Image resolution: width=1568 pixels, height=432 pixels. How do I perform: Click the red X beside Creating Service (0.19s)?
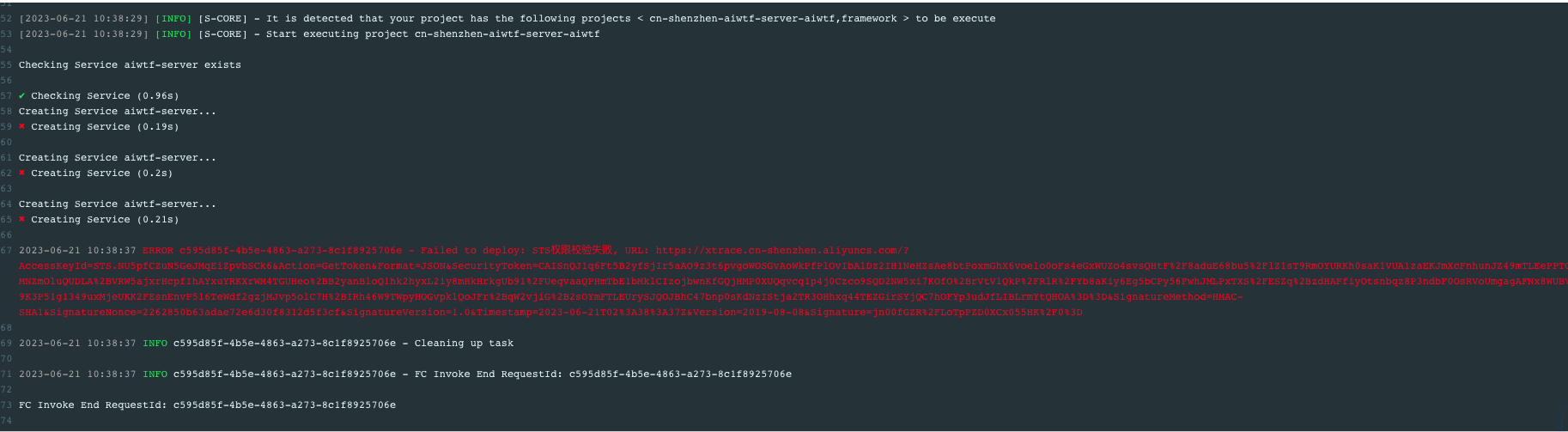[x=22, y=127]
